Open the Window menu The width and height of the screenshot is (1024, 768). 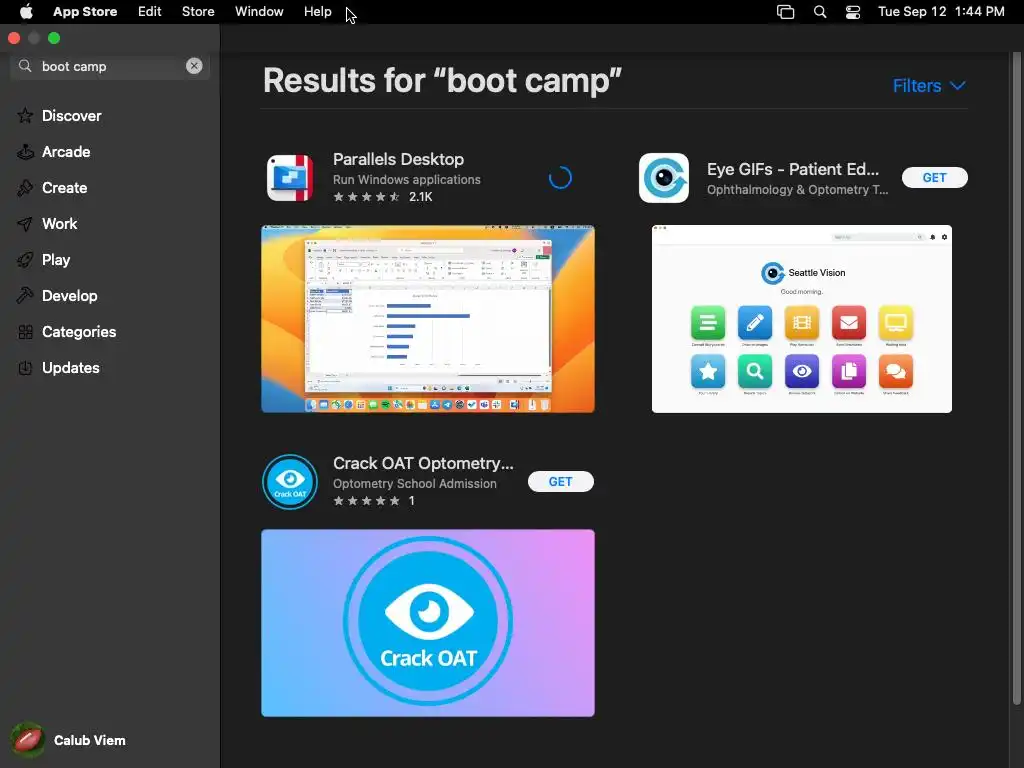coord(259,12)
